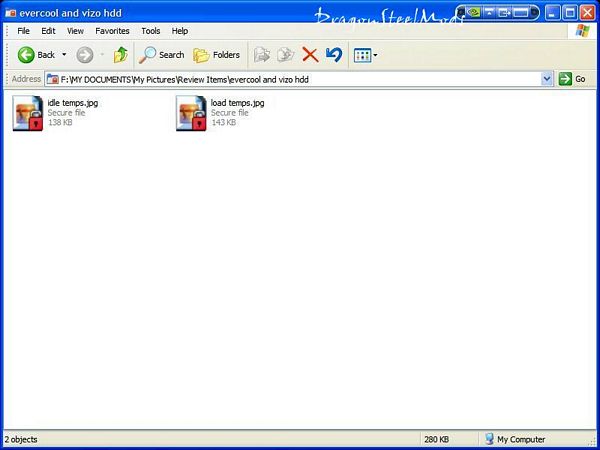The width and height of the screenshot is (600, 450).
Task: Open the File menu
Action: click(23, 31)
